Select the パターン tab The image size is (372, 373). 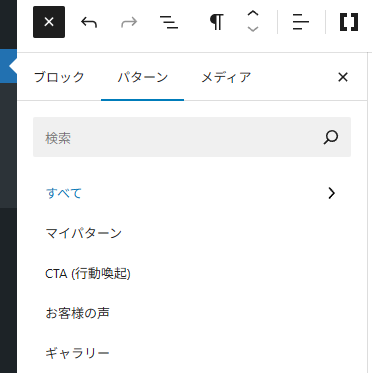(x=143, y=77)
